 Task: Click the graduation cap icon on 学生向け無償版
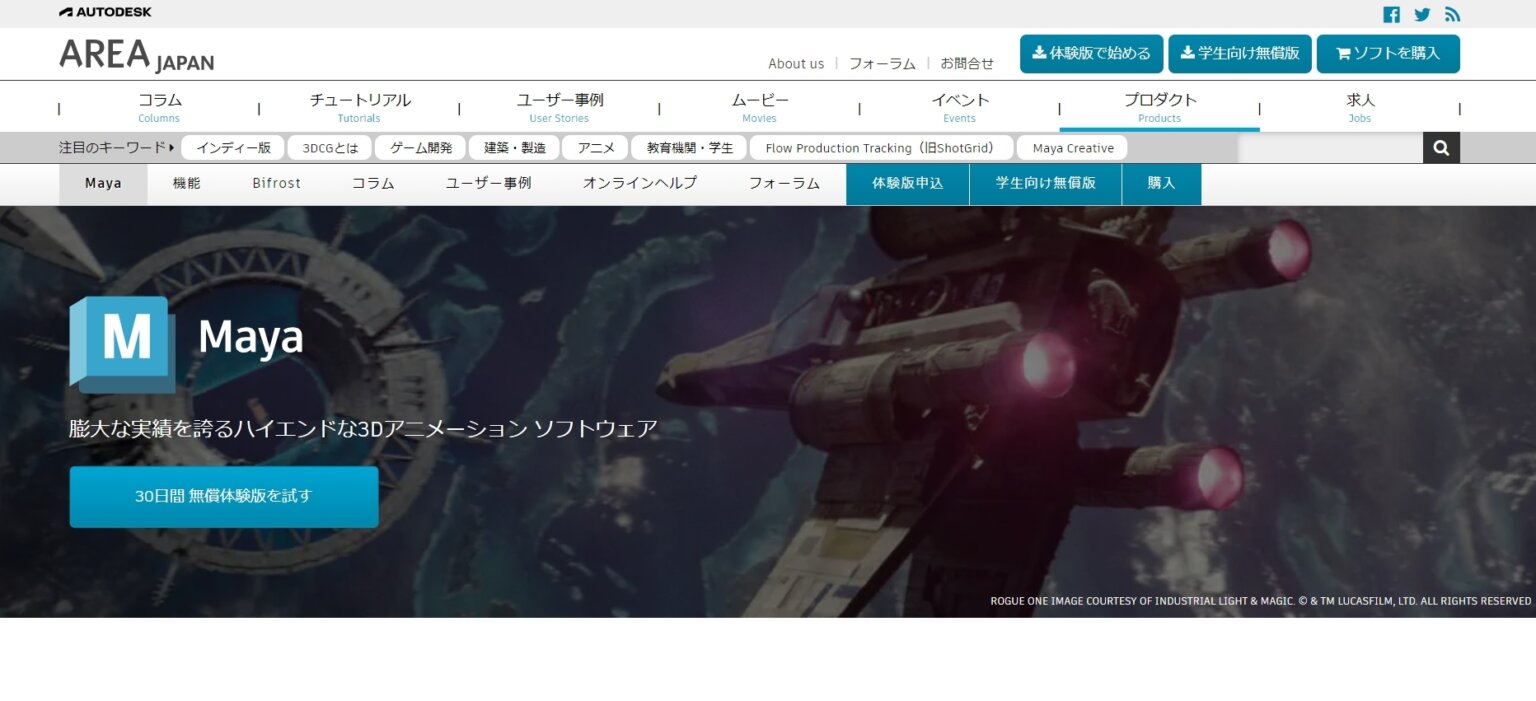1186,54
